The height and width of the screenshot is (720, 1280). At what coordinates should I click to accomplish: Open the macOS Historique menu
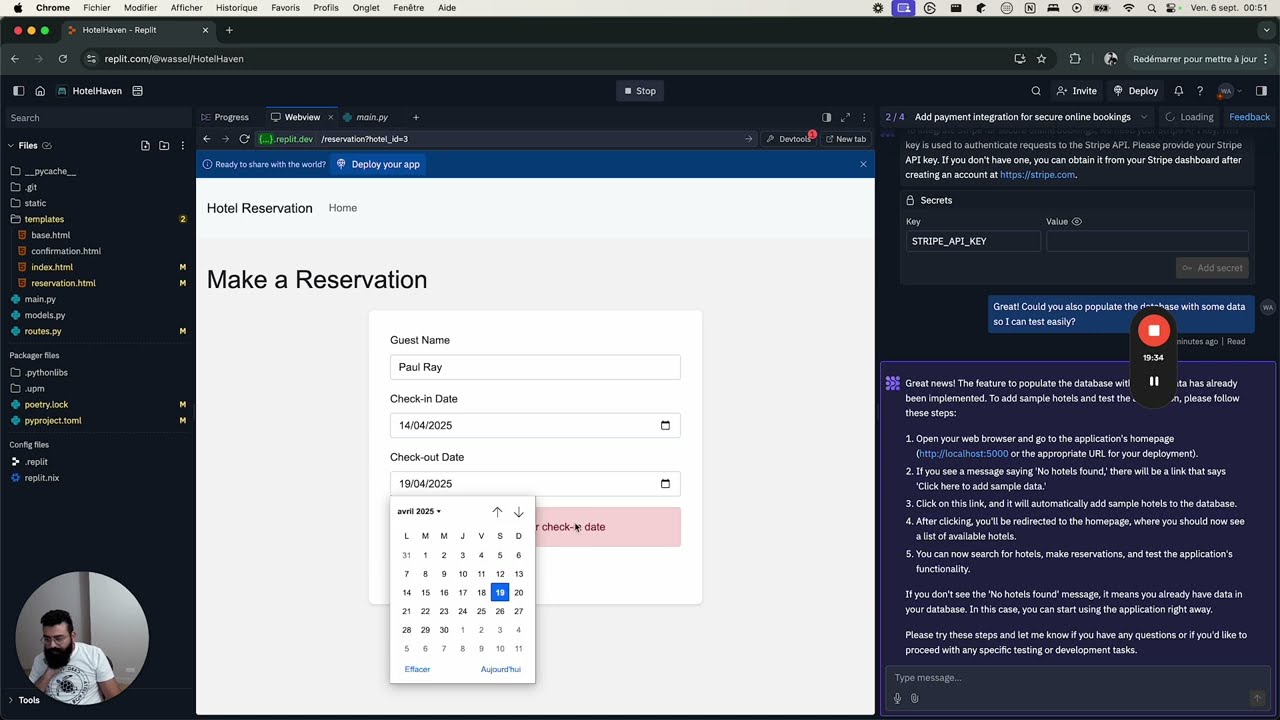[237, 8]
